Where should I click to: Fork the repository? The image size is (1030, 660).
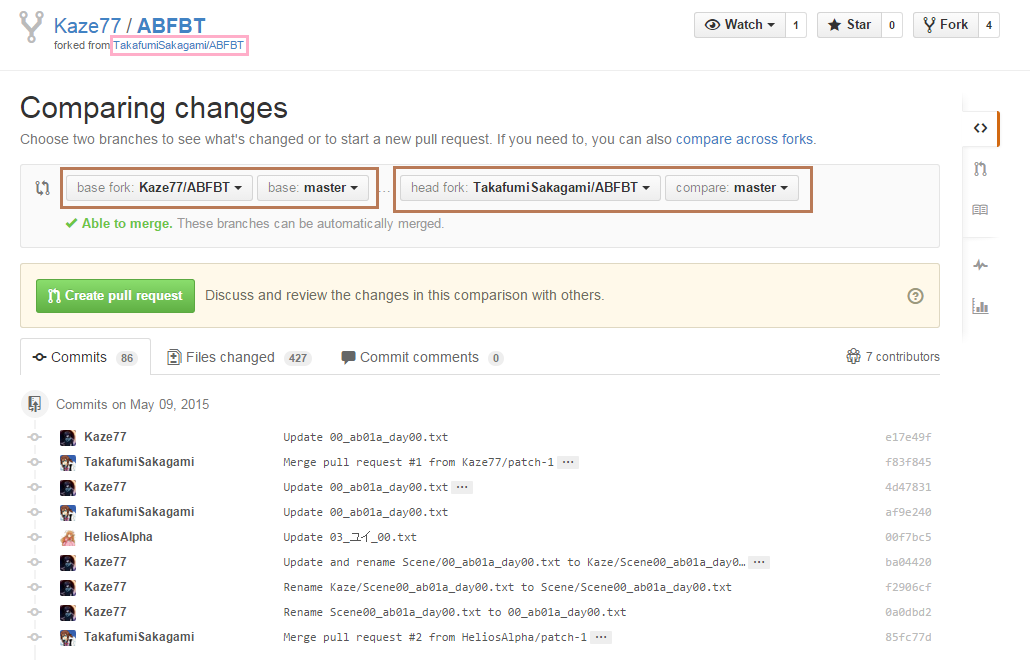tap(946, 25)
